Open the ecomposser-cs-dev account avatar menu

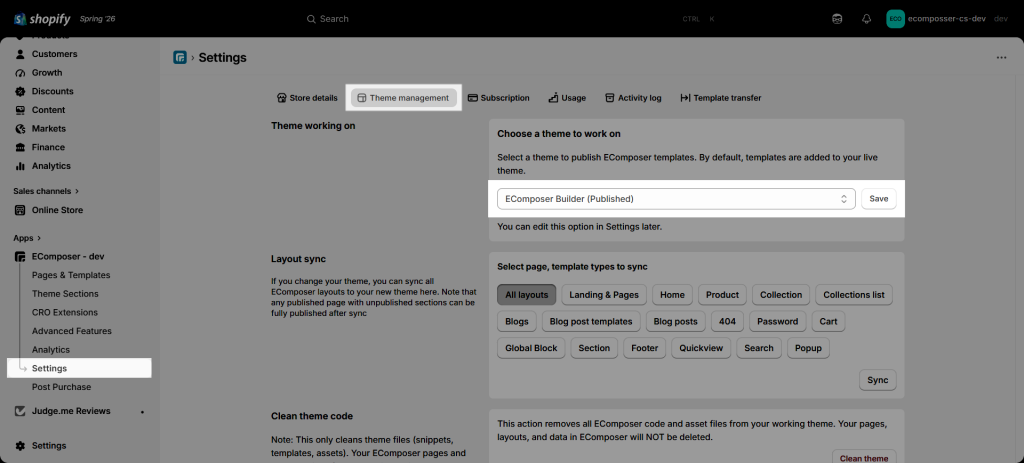point(895,19)
